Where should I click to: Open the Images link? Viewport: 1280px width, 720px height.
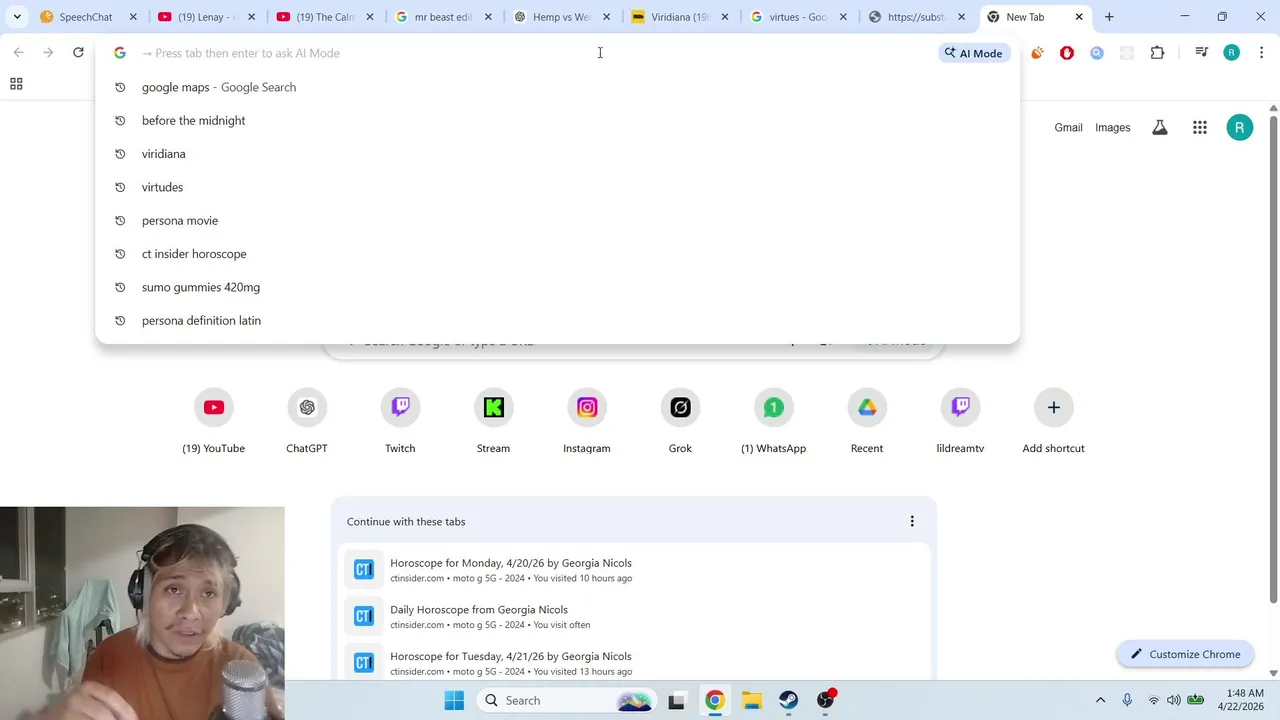(x=1112, y=127)
